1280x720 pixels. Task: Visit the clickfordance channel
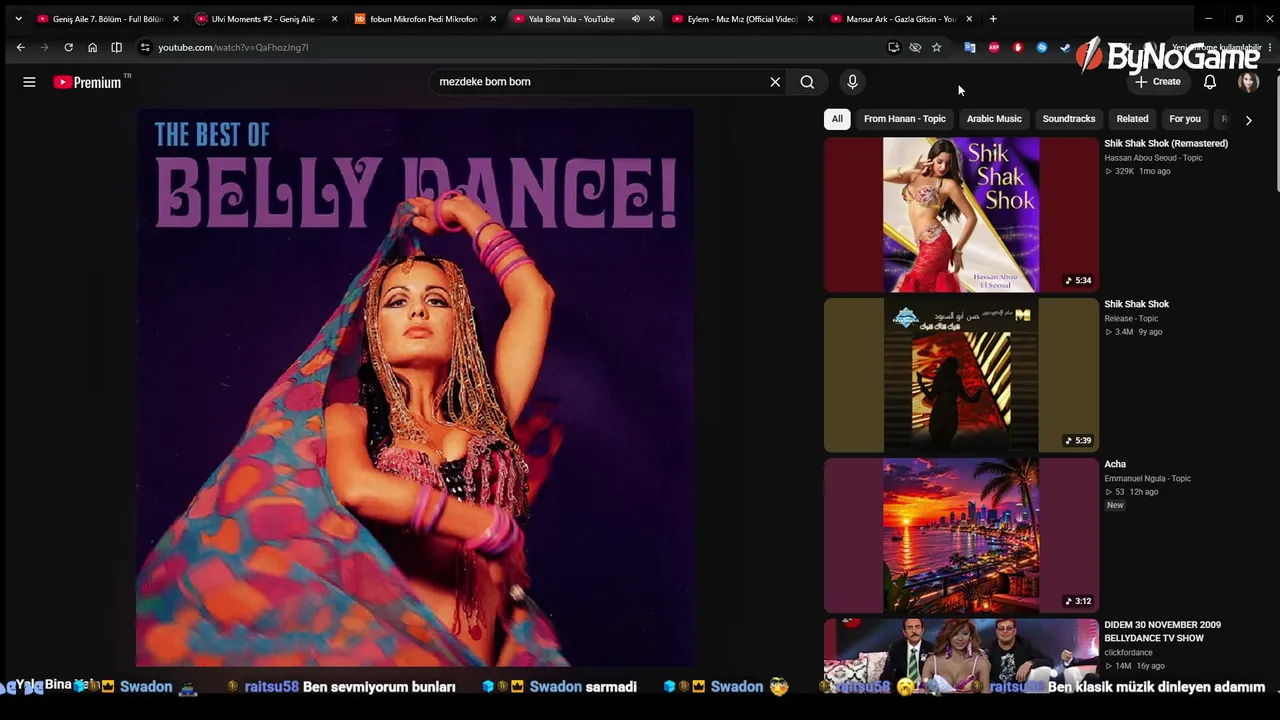pos(1128,652)
